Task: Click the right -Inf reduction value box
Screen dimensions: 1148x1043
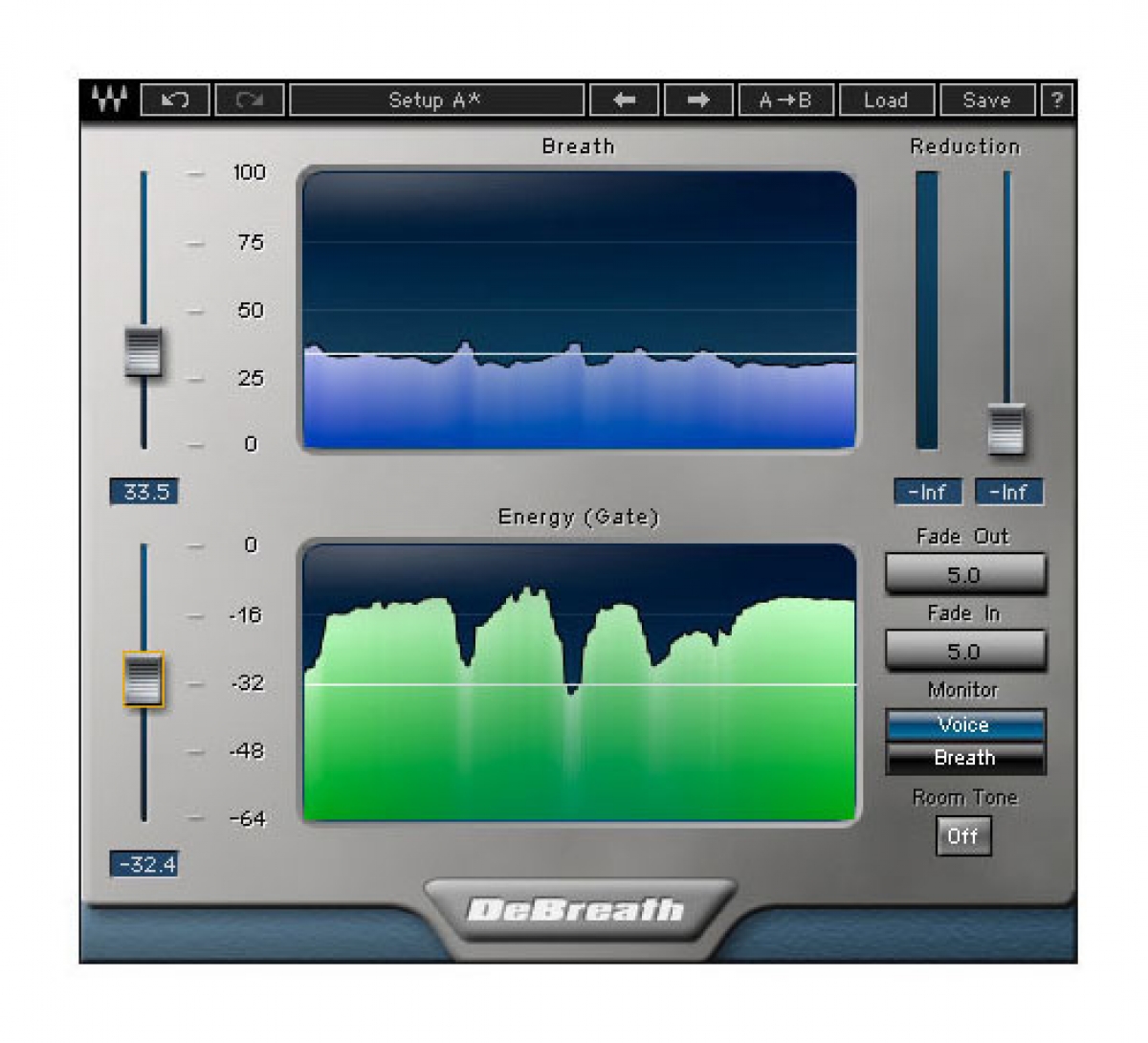Action: pyautogui.click(x=1008, y=492)
